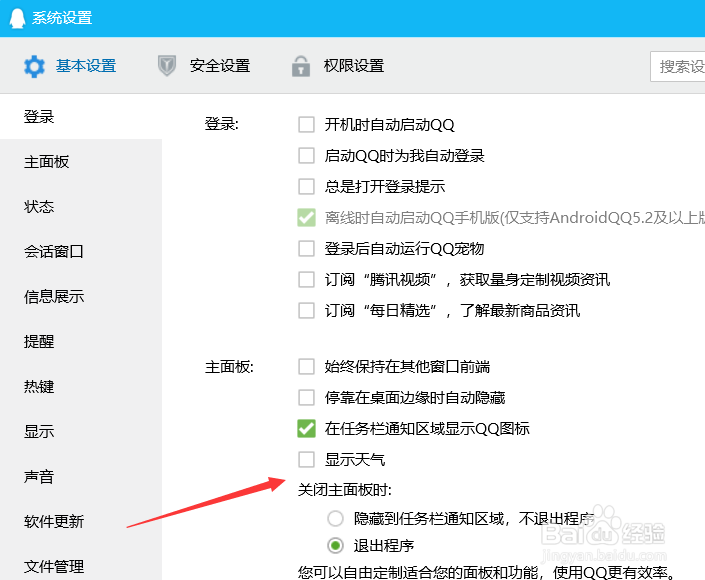The width and height of the screenshot is (705, 580).
Task: Open 会话窗口 sidebar section
Action: (x=81, y=252)
